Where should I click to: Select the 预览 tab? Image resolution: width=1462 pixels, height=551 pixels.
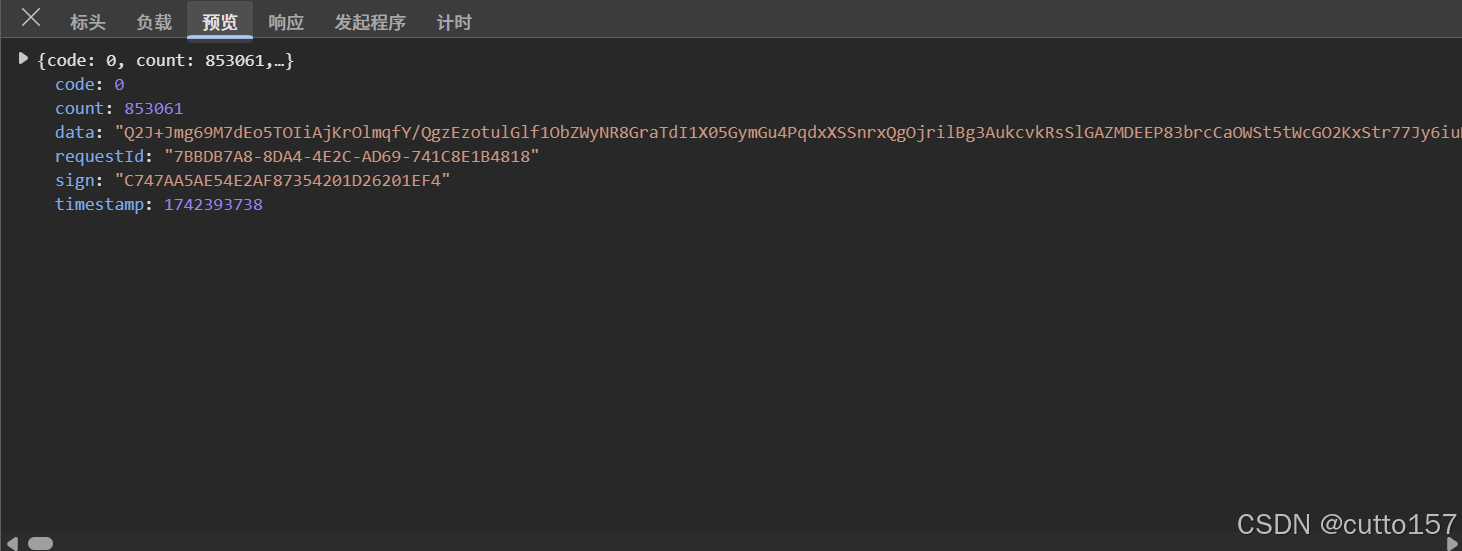coord(220,22)
